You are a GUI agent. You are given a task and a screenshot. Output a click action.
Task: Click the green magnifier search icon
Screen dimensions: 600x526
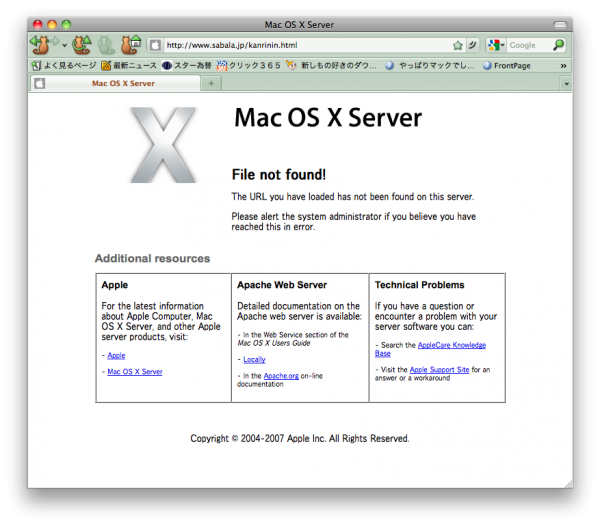558,45
